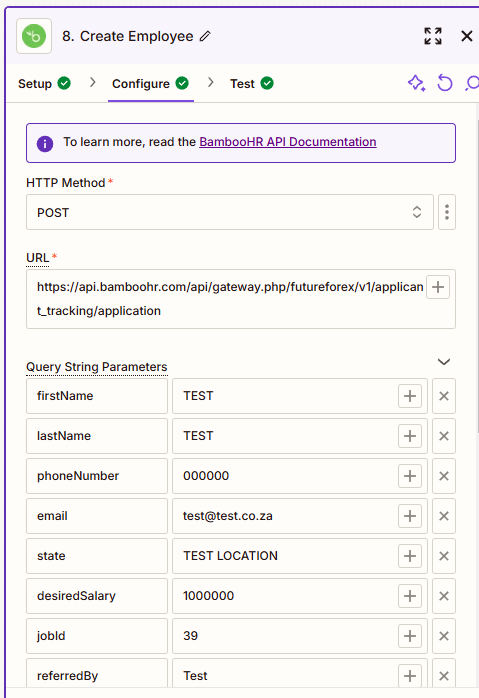The width and height of the screenshot is (479, 698).
Task: Expand the step panel to fullscreen
Action: pos(433,36)
